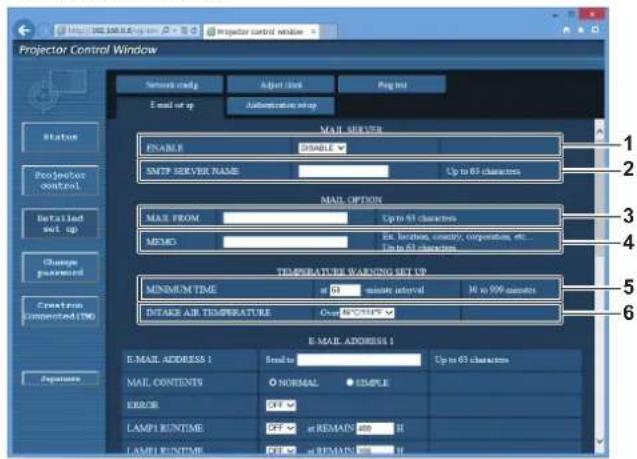The image size is (637, 459).
Task: Switch to the Projector control window browser tab
Action: point(261,31)
